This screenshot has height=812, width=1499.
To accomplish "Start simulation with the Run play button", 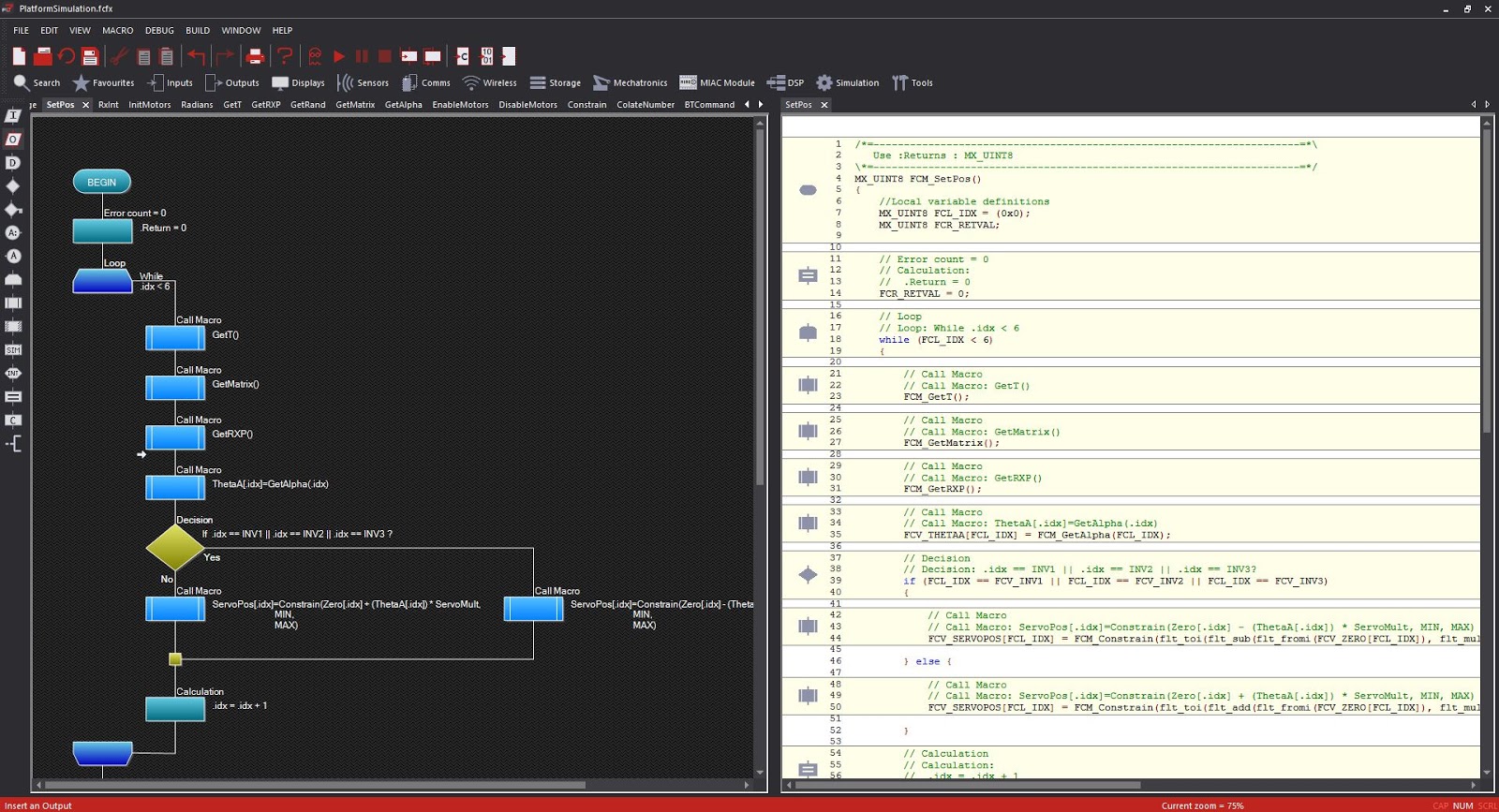I will pos(339,56).
